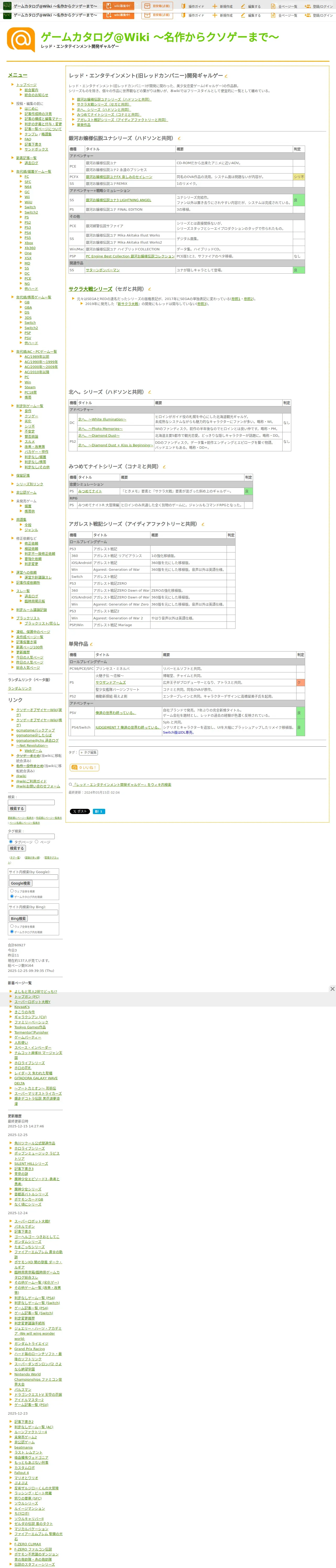Click the Google検索 button
The image size is (336, 1568).
pyautogui.click(x=20, y=883)
